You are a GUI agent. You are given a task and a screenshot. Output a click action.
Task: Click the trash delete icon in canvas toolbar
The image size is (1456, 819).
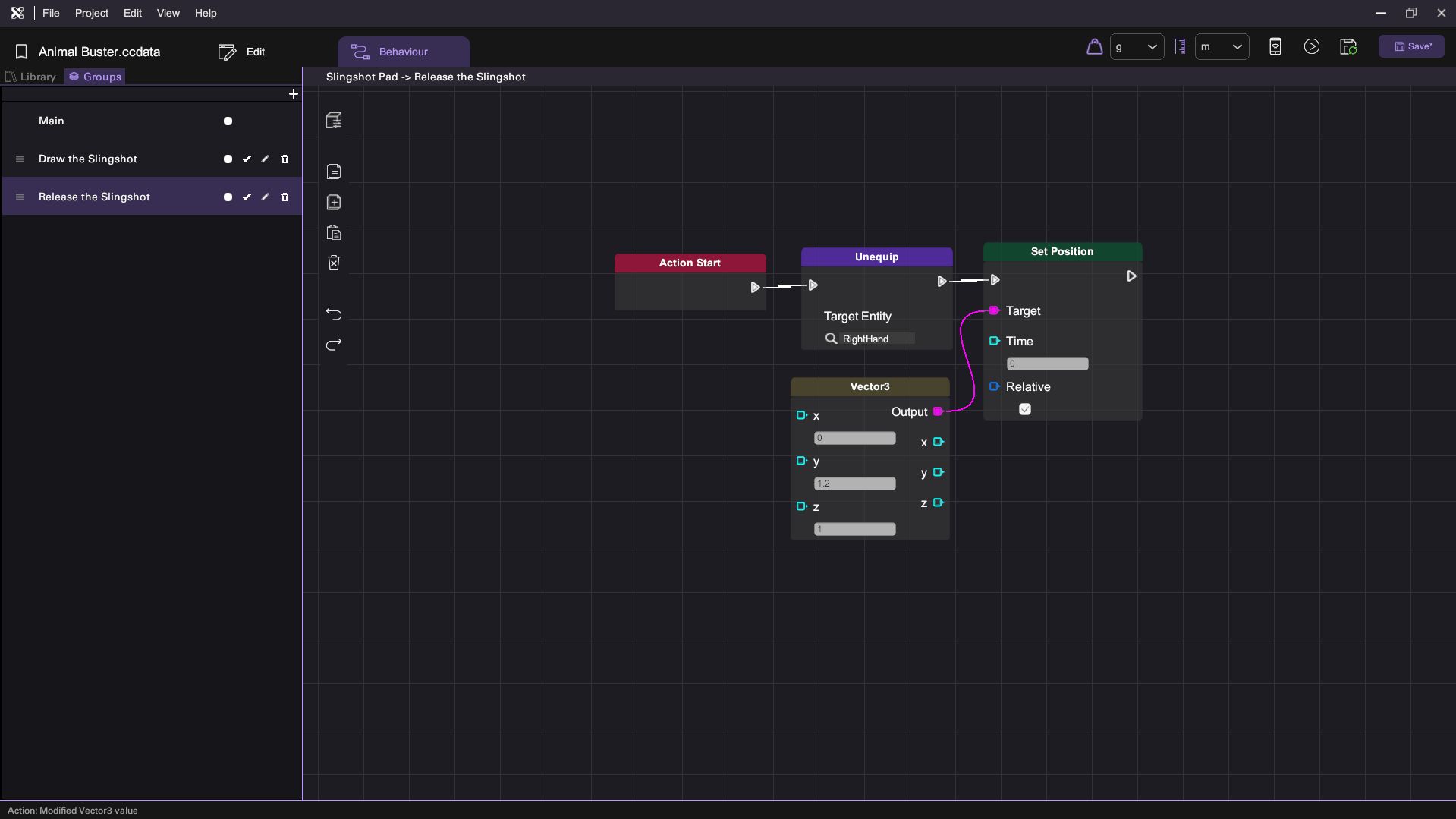tap(334, 263)
